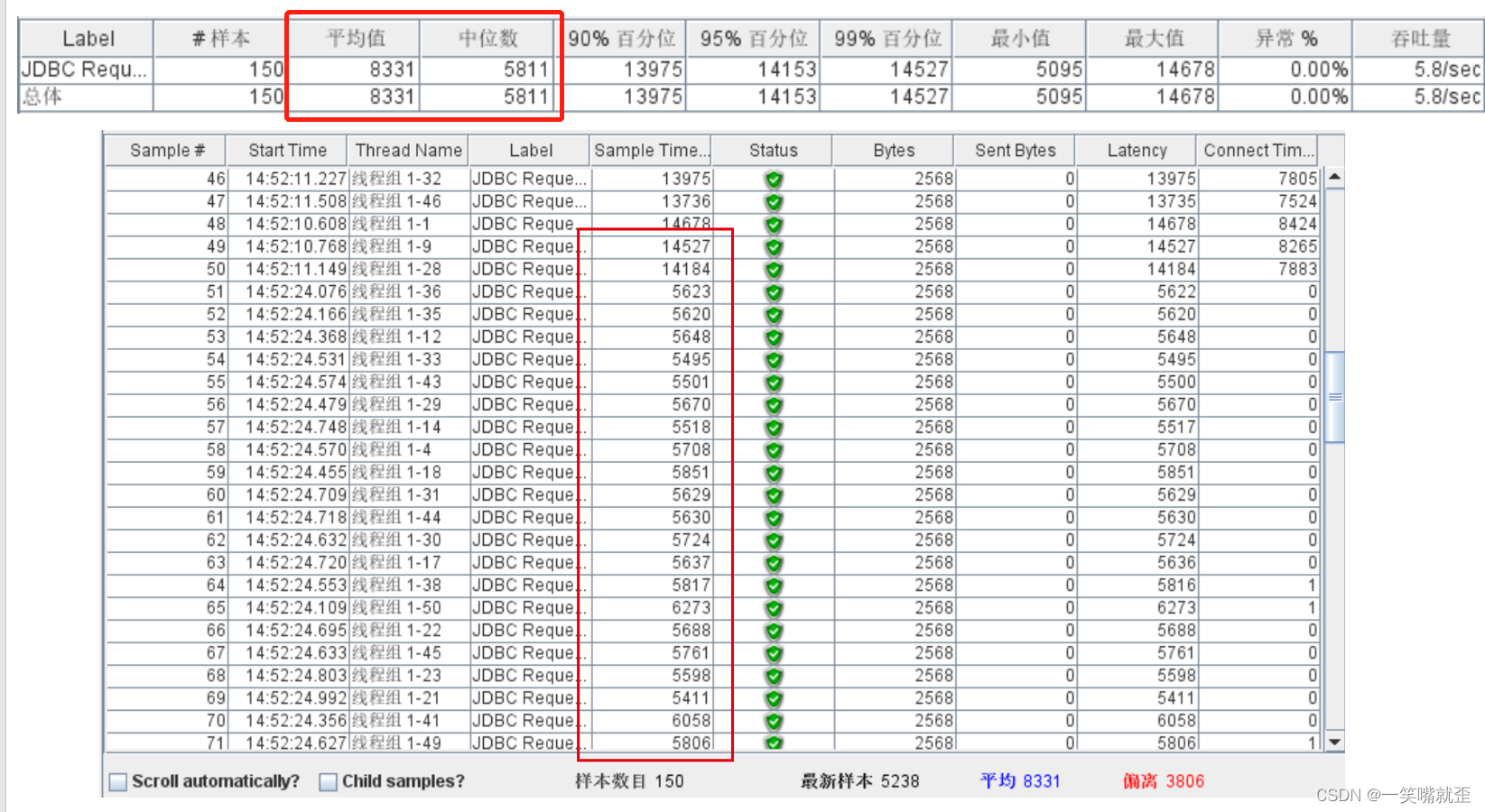Click the 平均 8331 status value

click(x=1020, y=781)
